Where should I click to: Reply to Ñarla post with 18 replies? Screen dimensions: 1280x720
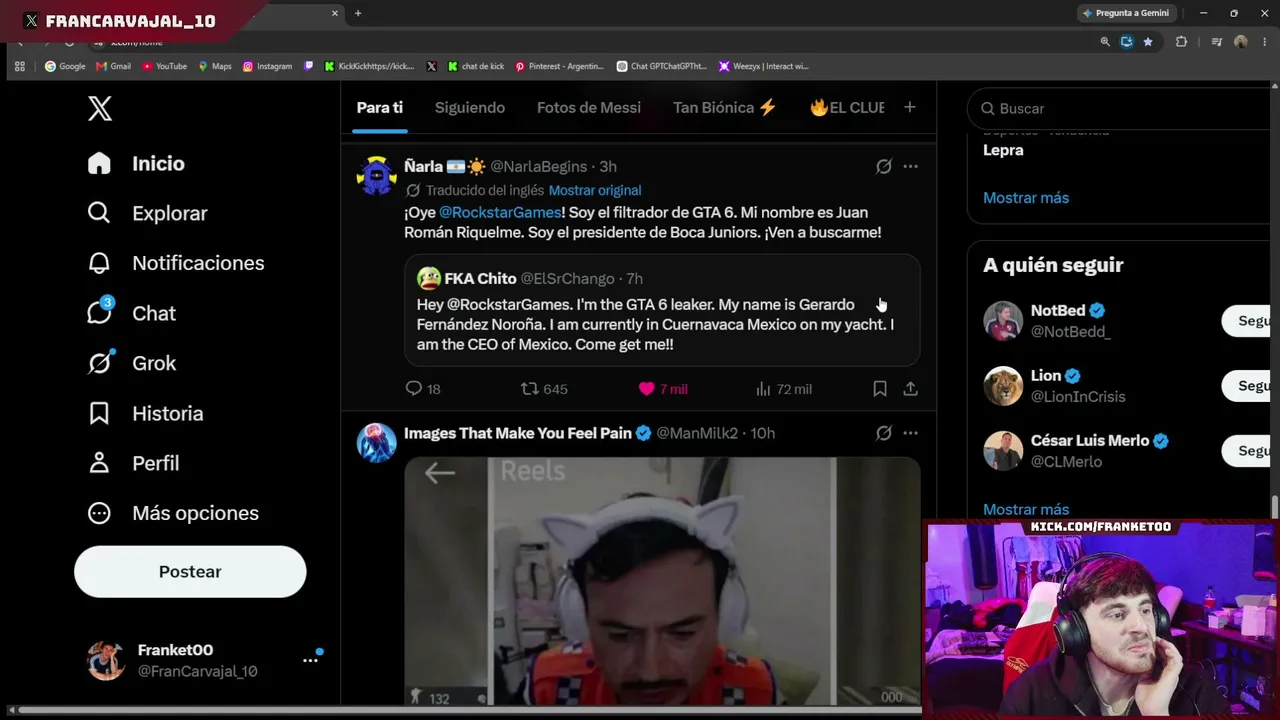423,389
